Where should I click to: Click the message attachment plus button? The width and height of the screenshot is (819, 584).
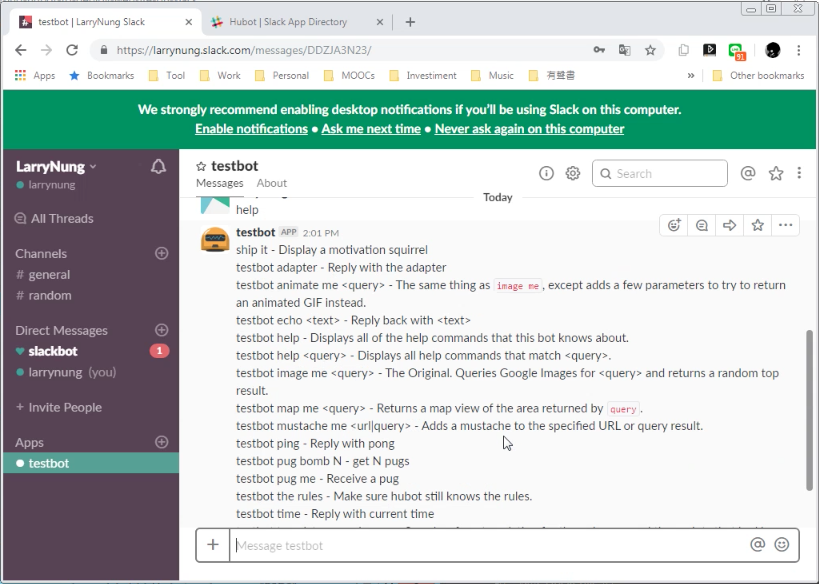coord(213,545)
